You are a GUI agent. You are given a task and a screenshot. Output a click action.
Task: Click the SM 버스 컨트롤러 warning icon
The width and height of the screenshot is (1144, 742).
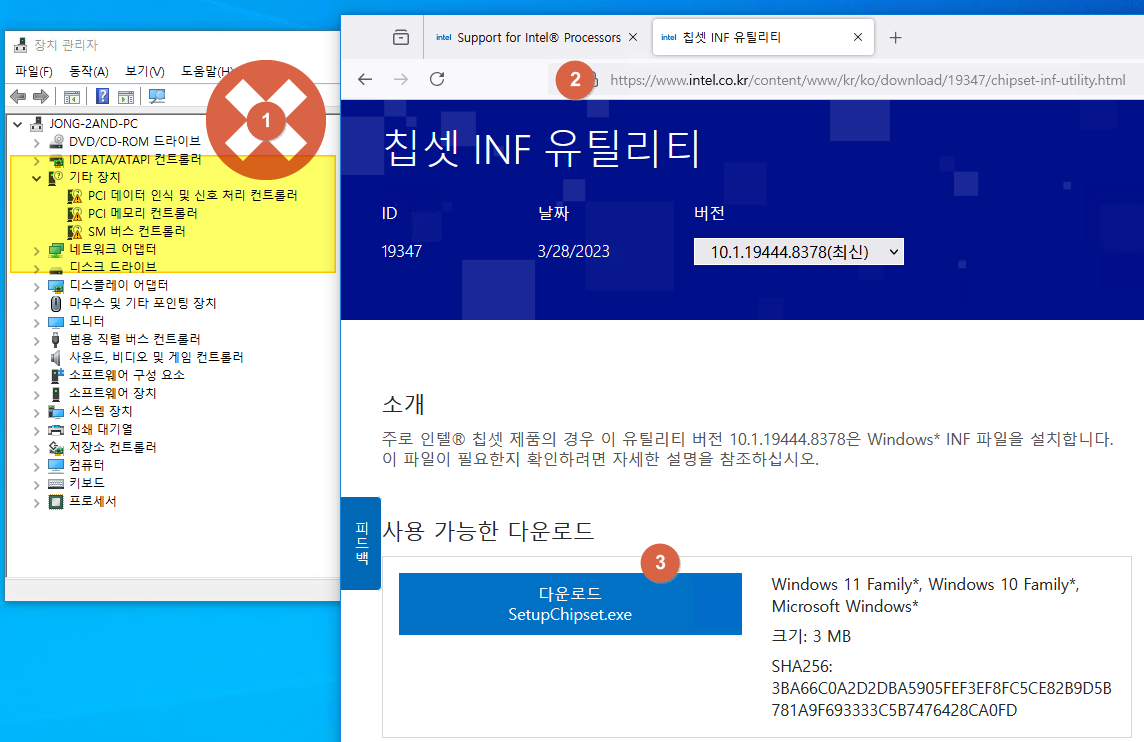[74, 231]
